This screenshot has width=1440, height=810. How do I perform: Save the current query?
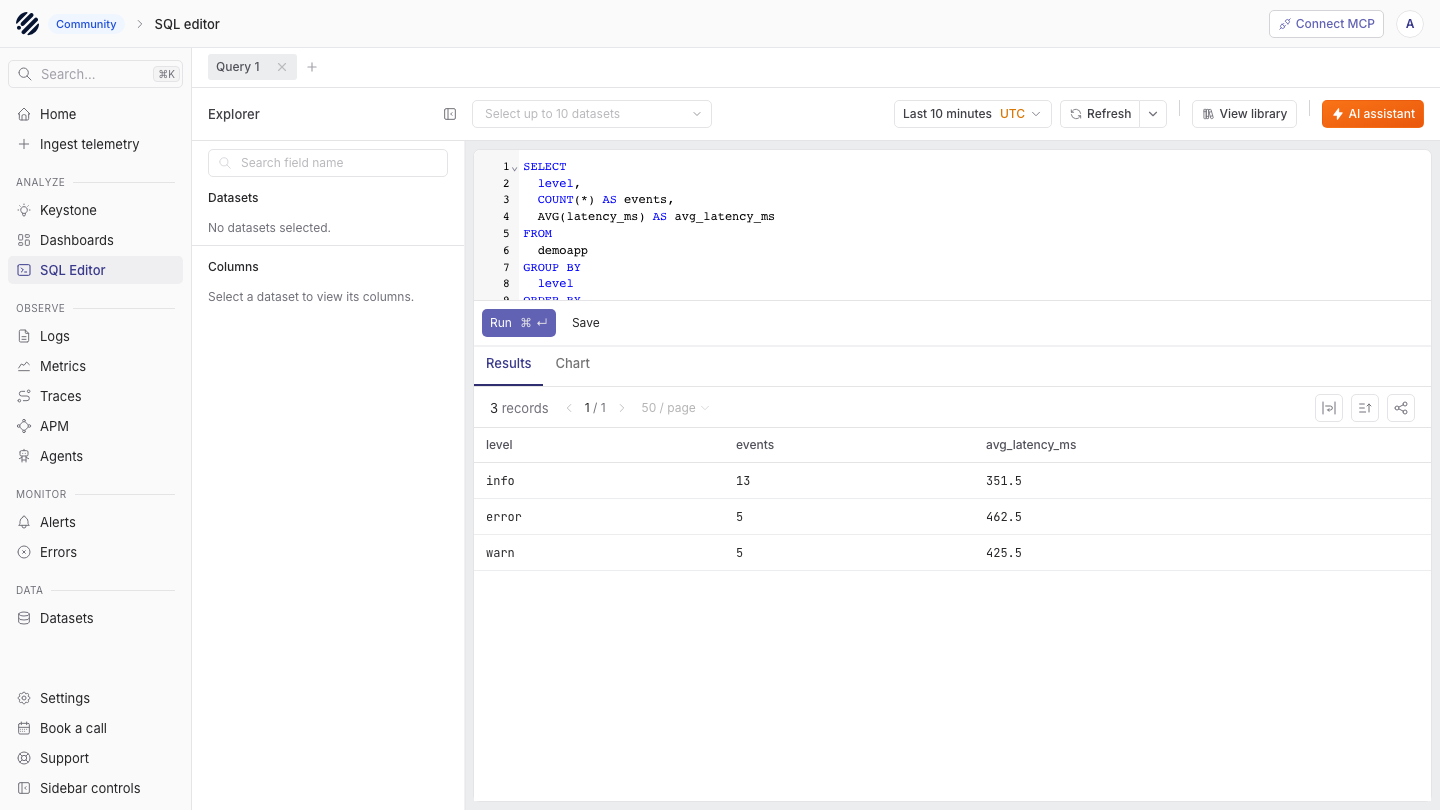(x=586, y=323)
